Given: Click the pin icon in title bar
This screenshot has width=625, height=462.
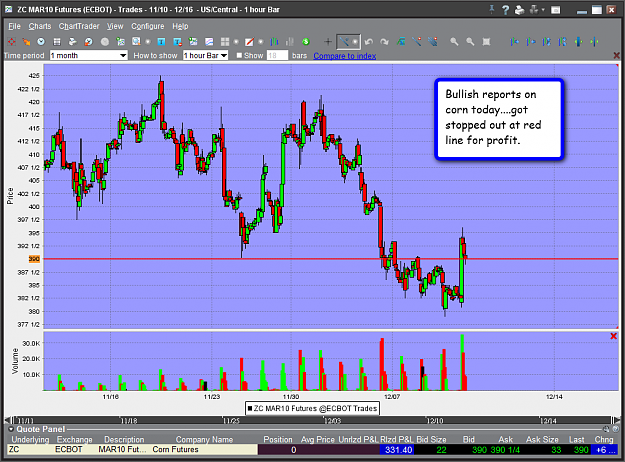Looking at the screenshot, I should point(492,10).
